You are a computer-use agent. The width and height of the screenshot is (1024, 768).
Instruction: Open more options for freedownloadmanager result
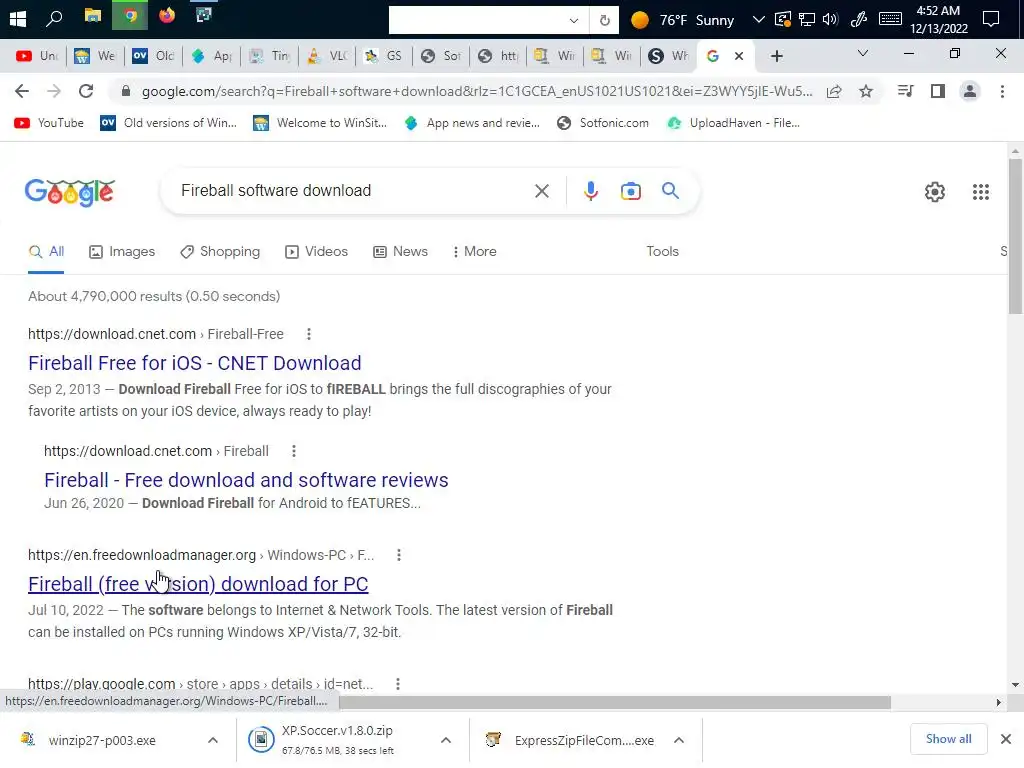pos(398,555)
